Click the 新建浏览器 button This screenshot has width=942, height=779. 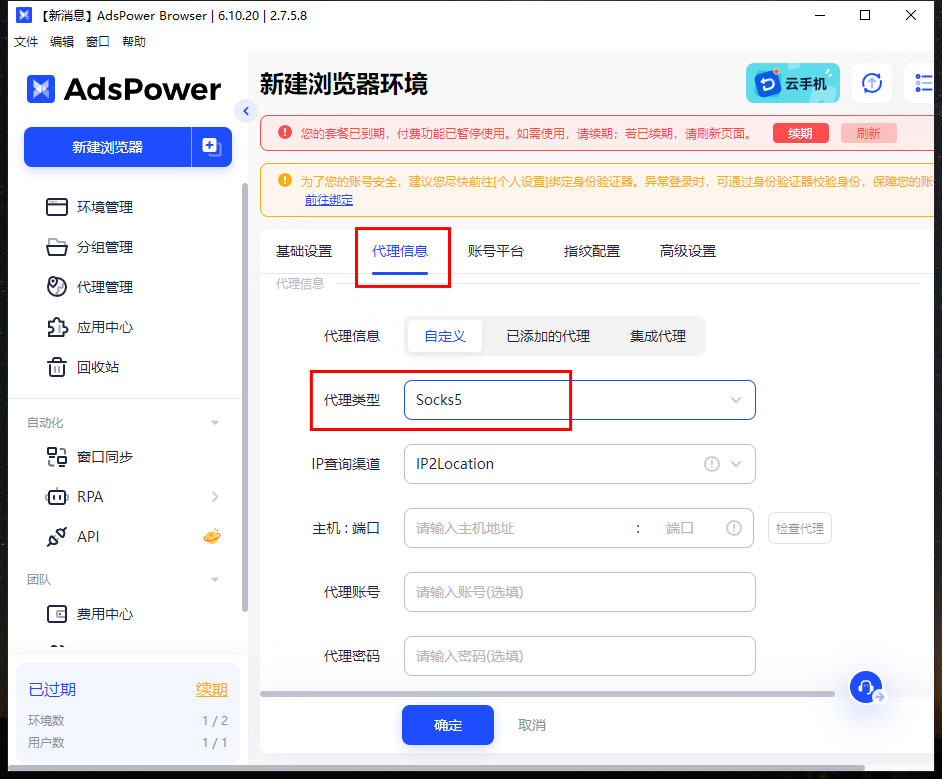[x=108, y=147]
